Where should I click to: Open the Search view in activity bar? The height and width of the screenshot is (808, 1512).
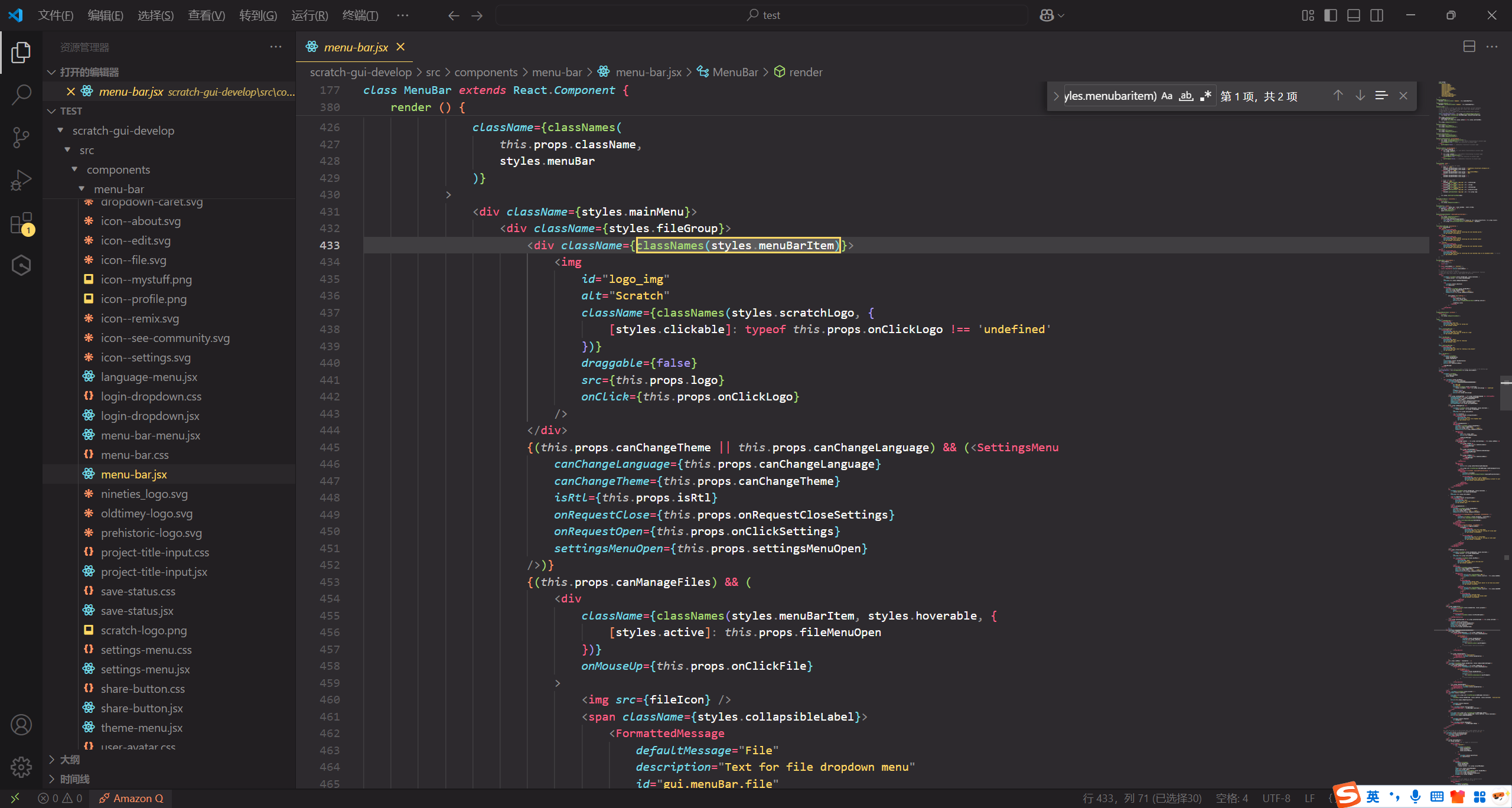tap(21, 95)
